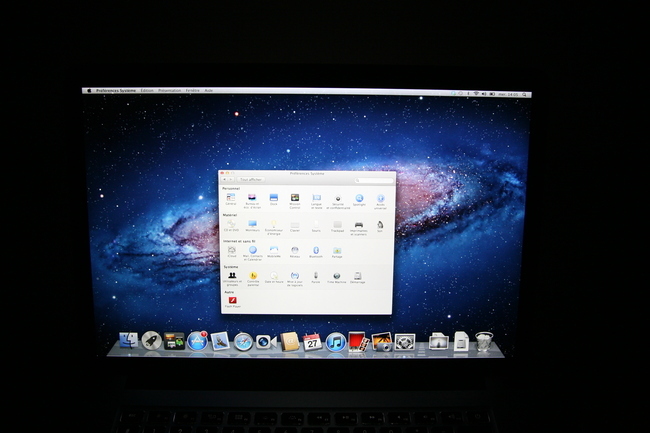Open the Clavier preference pane
The height and width of the screenshot is (433, 650).
coord(295,227)
